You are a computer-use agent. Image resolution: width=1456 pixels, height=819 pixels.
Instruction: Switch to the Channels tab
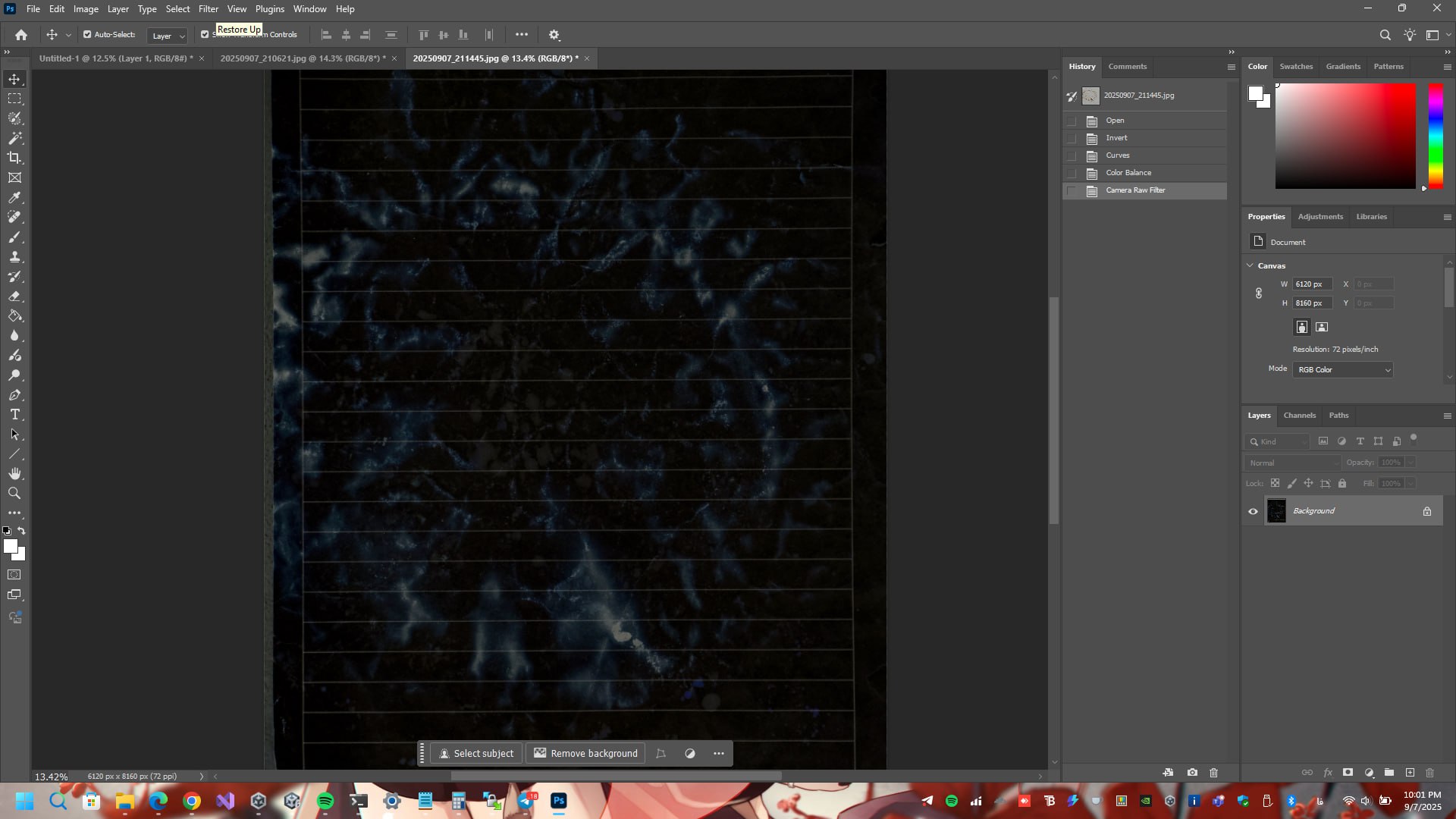pos(1299,415)
